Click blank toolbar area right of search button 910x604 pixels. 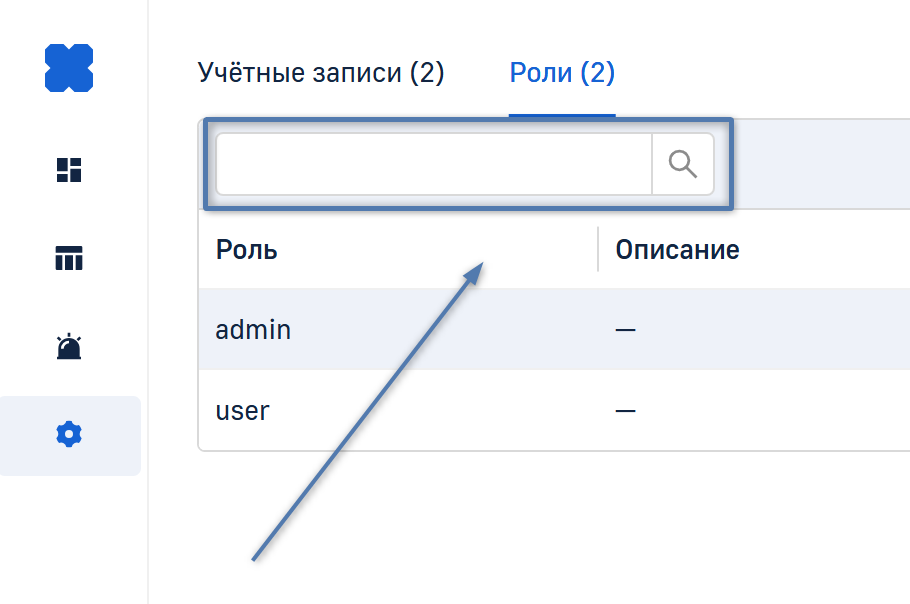(x=820, y=164)
